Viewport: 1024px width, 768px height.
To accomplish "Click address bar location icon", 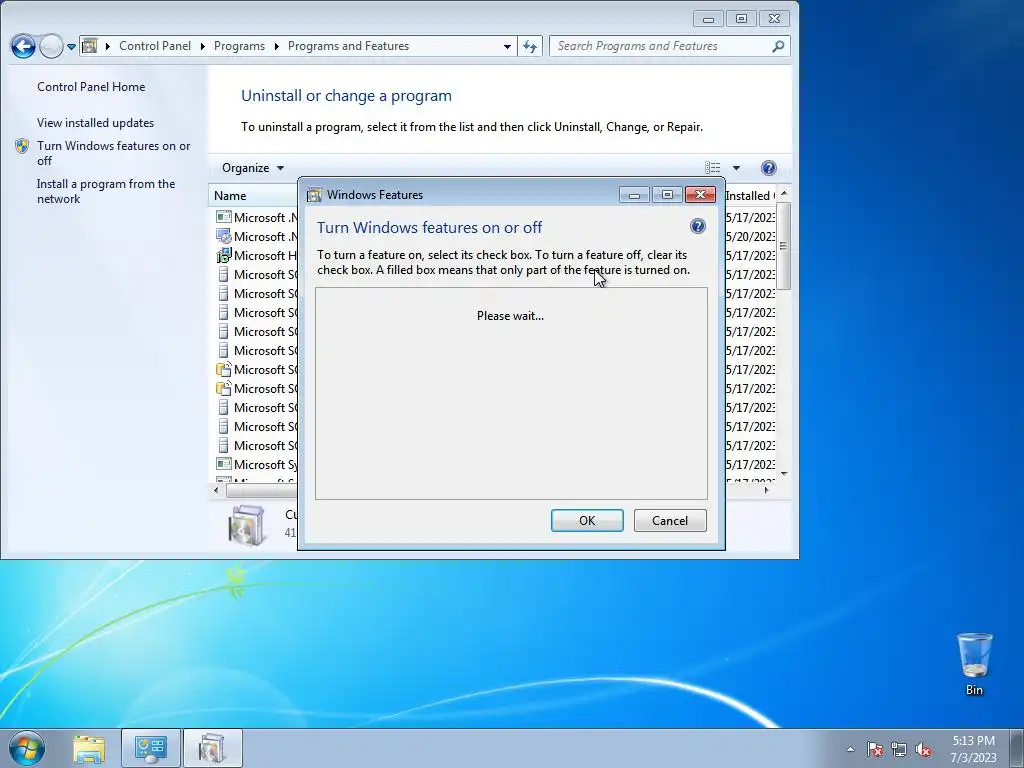I will [90, 46].
